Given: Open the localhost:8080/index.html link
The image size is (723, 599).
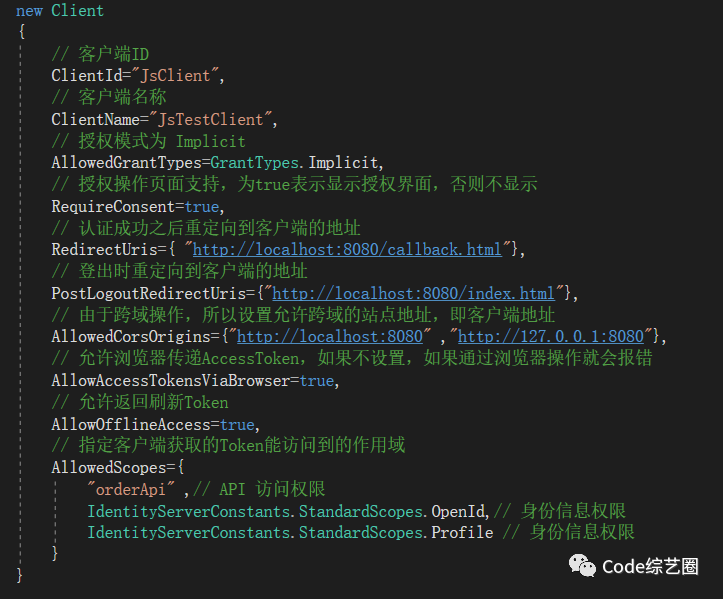Looking at the screenshot, I should [x=413, y=293].
